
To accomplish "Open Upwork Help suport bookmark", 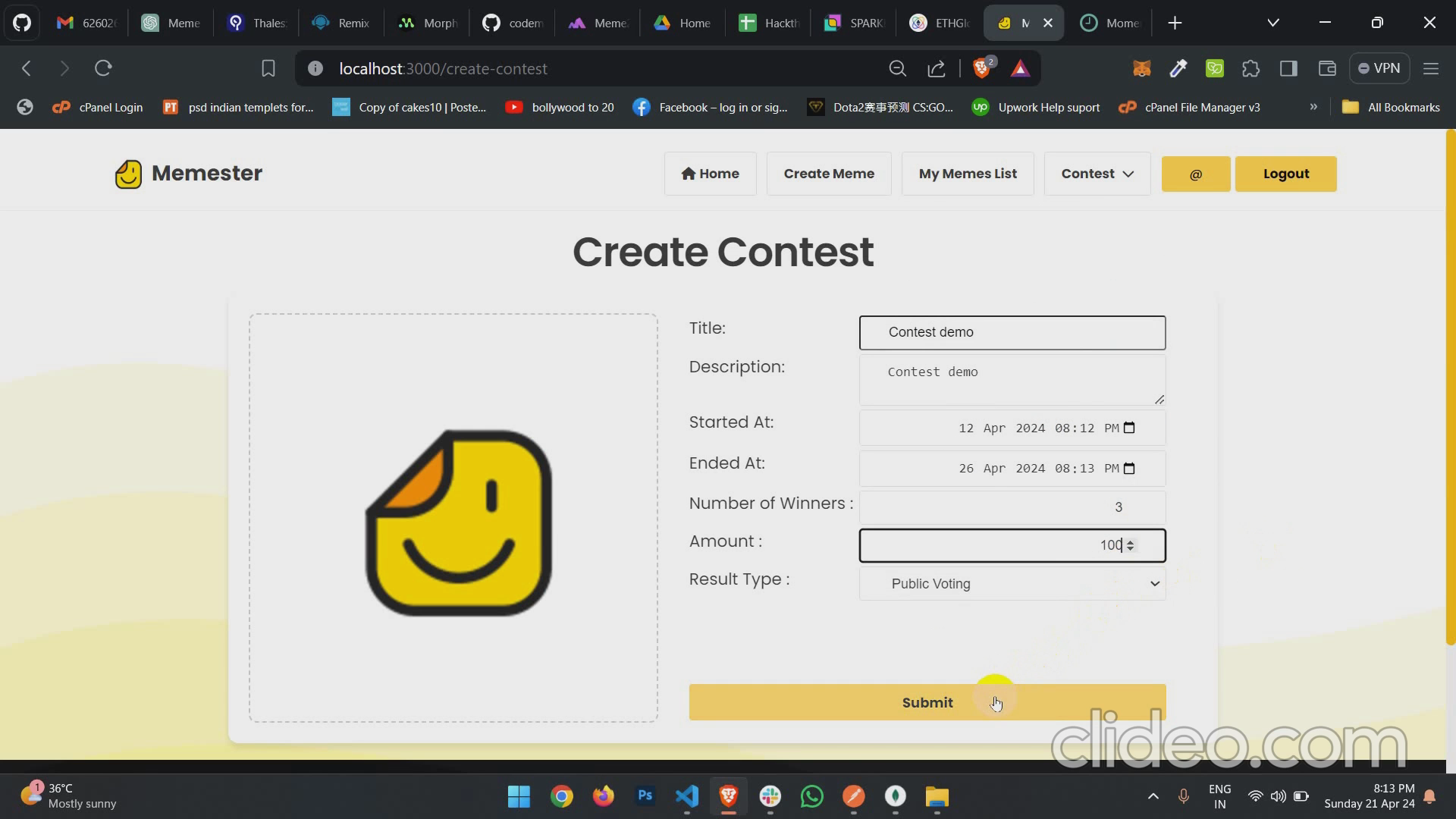I will (x=1036, y=107).
